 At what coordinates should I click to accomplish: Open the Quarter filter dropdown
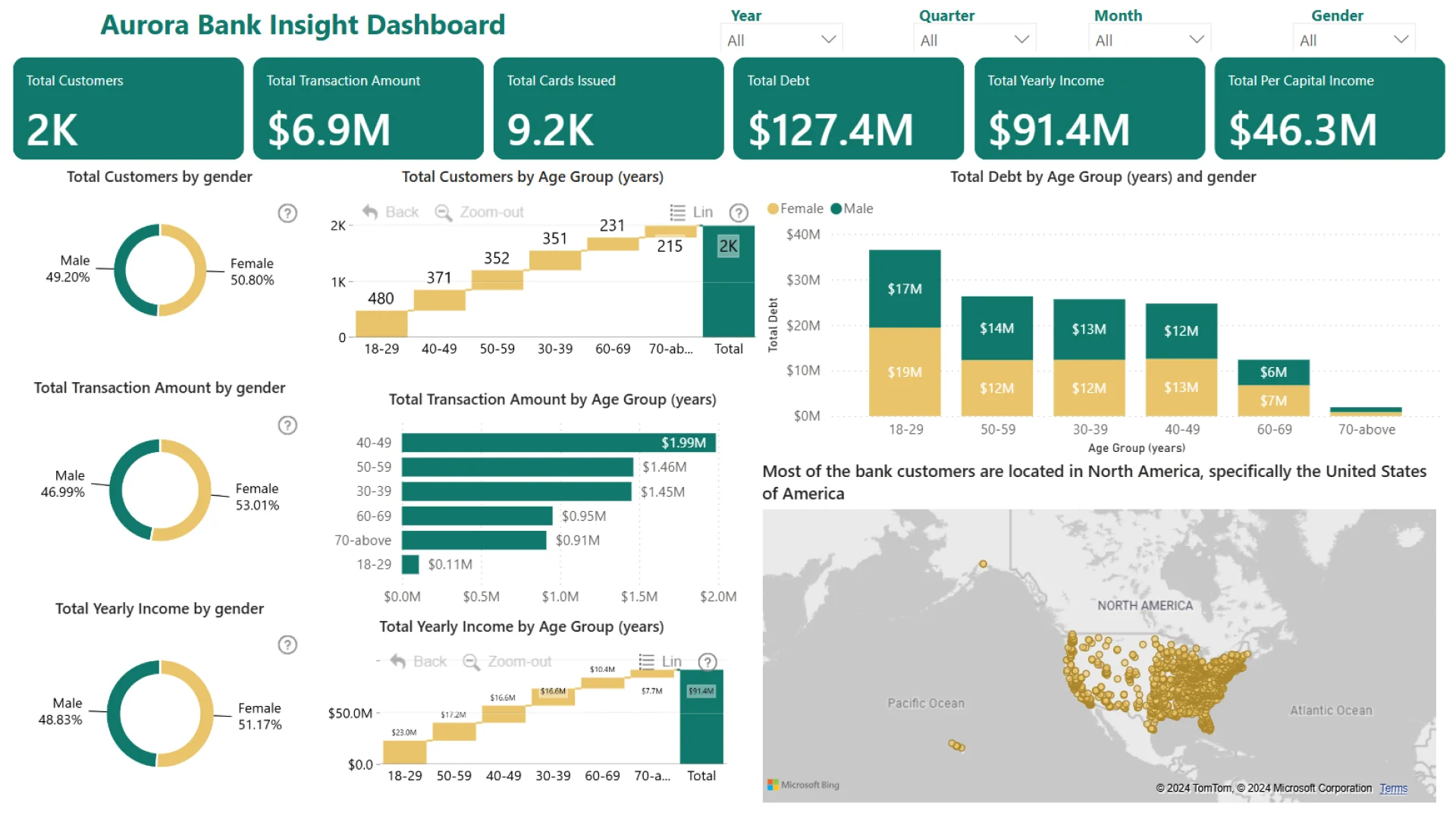(974, 39)
